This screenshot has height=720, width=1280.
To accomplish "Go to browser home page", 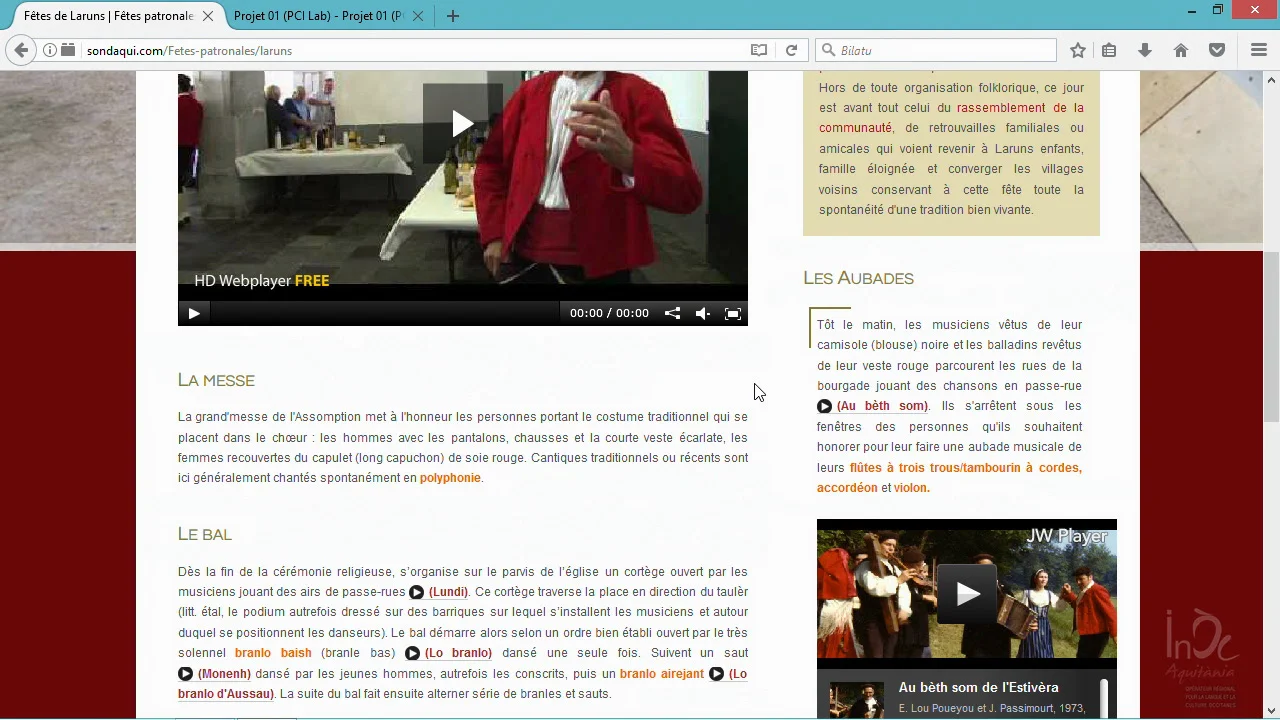I will (1181, 50).
